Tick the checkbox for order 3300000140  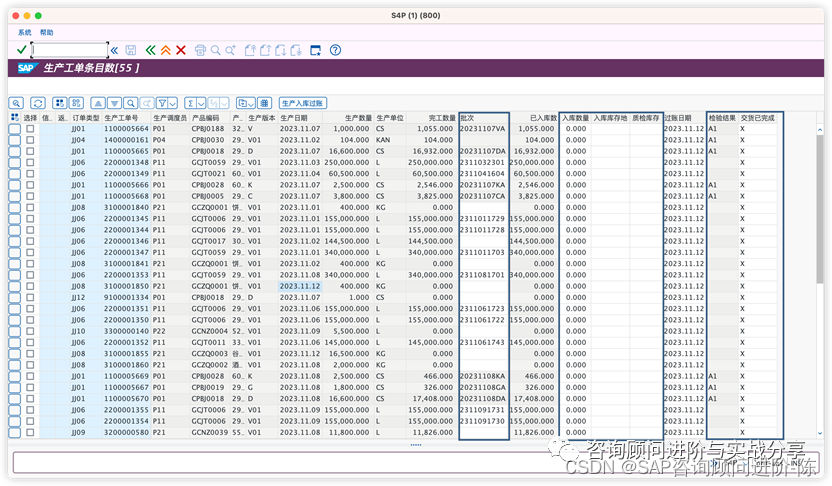point(30,331)
